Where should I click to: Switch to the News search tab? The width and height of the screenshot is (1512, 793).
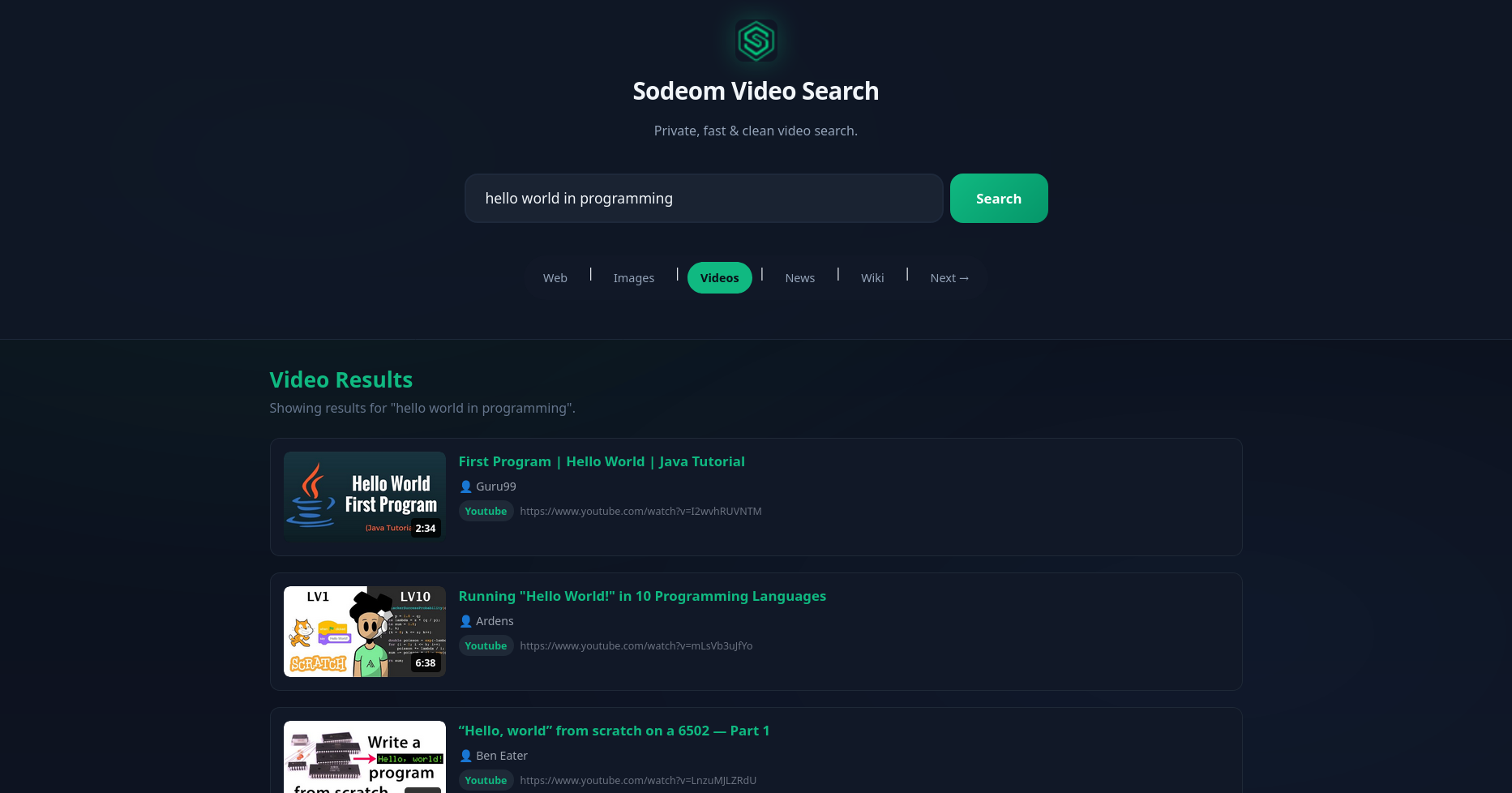coord(799,277)
